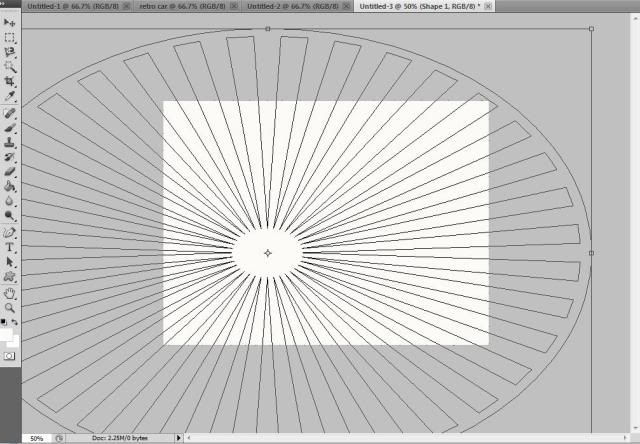Click the top-right corner transform handle
Viewport: 640px width, 444px height.
point(591,29)
